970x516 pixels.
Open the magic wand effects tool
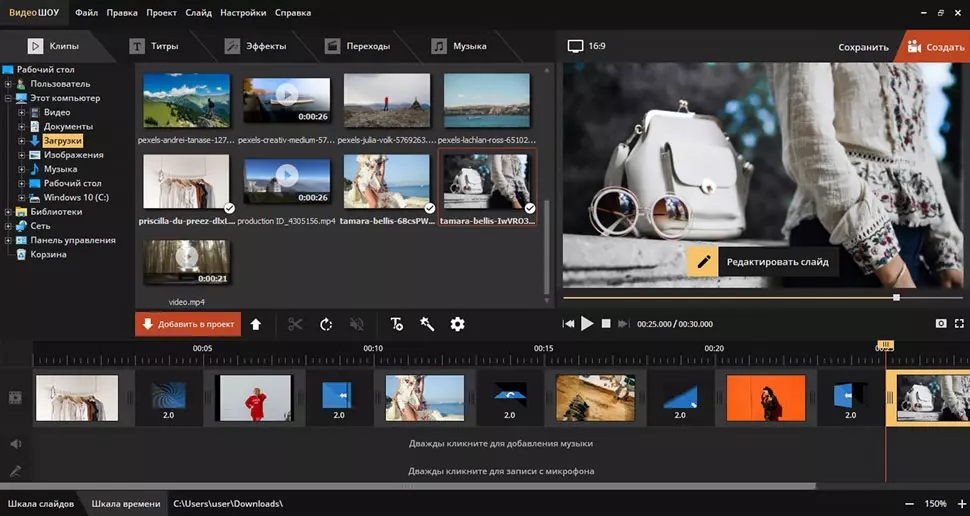click(x=427, y=324)
